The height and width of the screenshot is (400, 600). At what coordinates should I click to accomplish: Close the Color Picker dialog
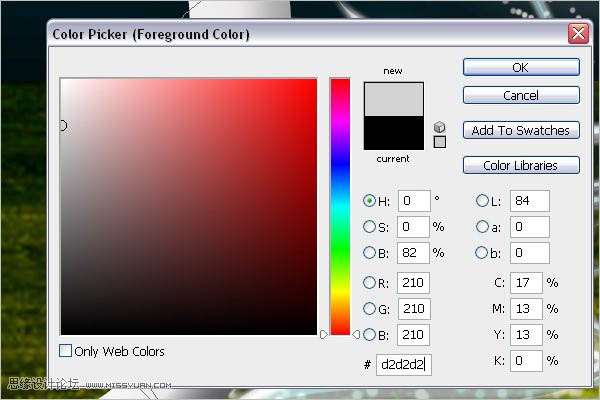(578, 34)
